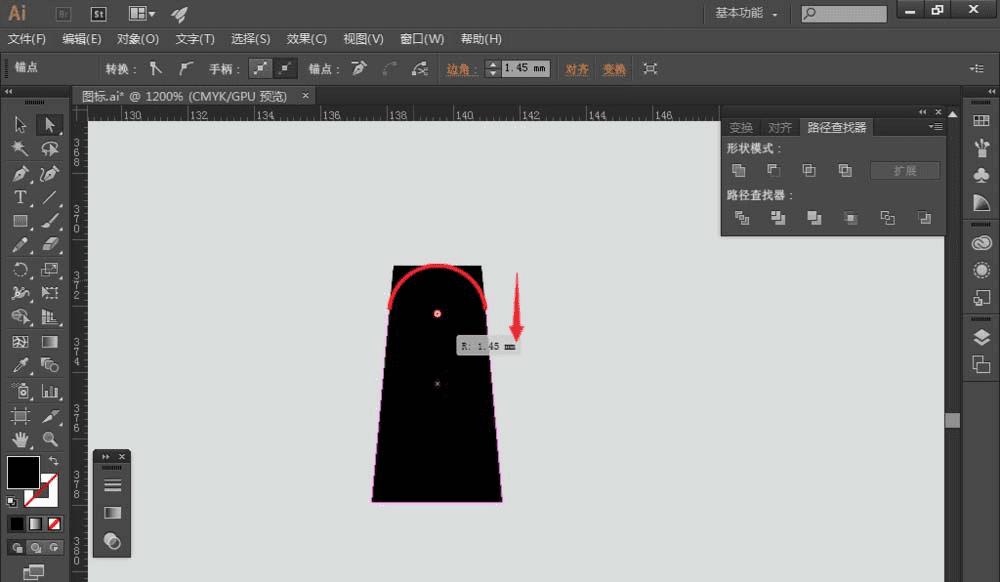Select the Artboard tool
The height and width of the screenshot is (582, 1000).
pyautogui.click(x=20, y=416)
